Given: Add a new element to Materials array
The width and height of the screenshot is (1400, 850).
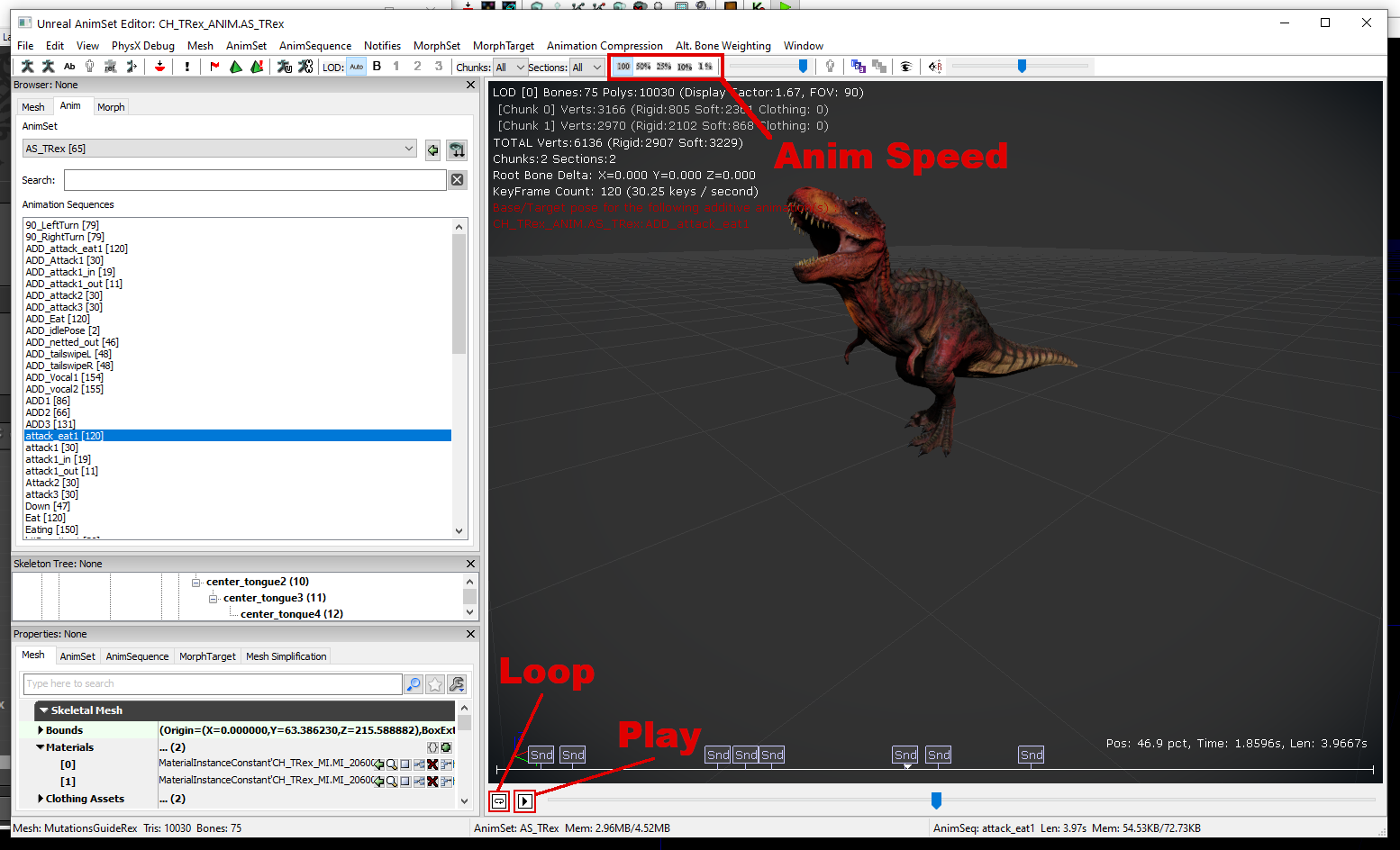Looking at the screenshot, I should click(x=446, y=747).
